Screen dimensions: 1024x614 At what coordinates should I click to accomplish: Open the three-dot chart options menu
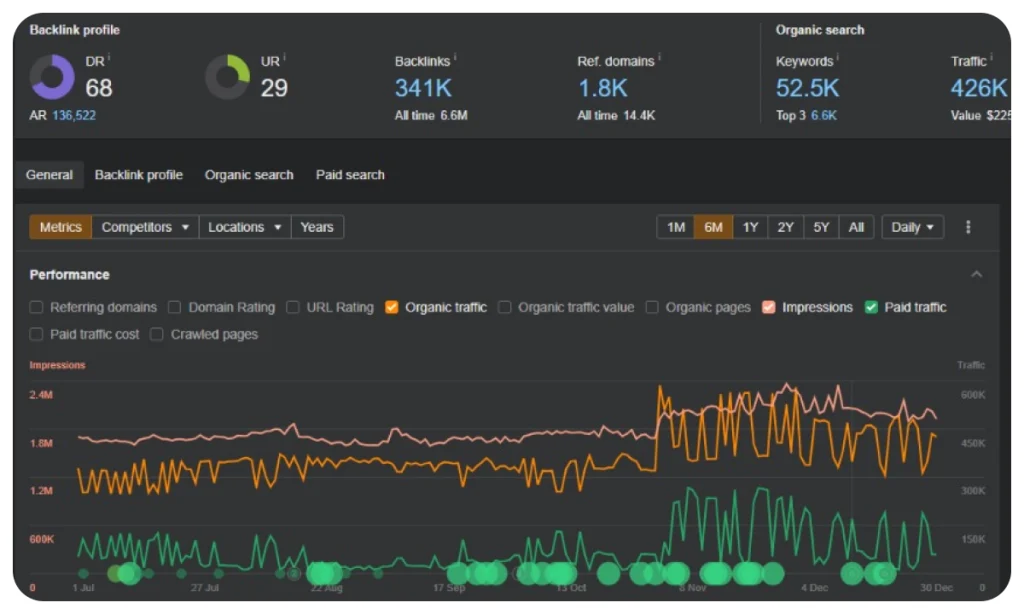pyautogui.click(x=968, y=227)
